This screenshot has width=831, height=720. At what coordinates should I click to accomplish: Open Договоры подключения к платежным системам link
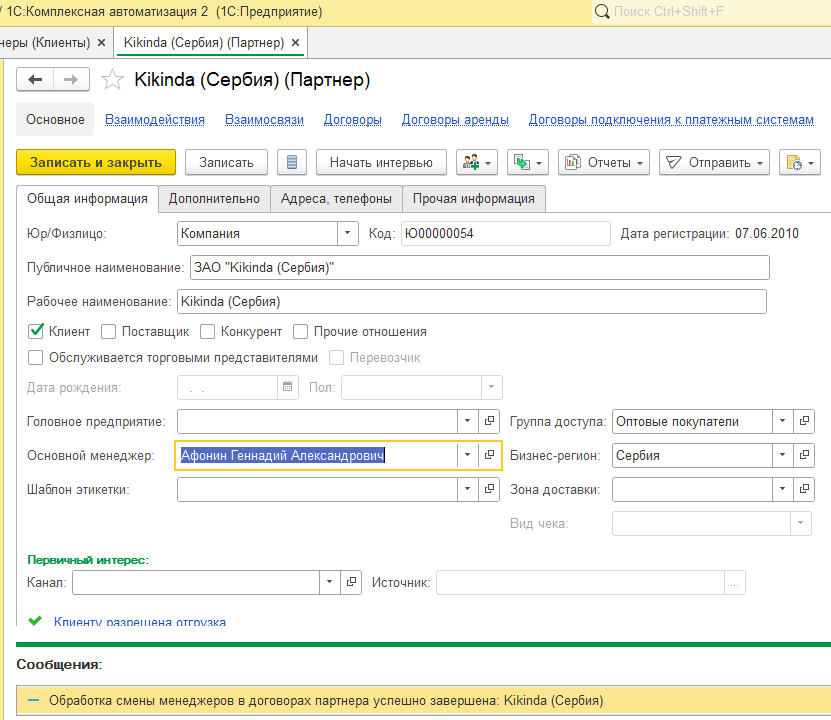click(671, 120)
